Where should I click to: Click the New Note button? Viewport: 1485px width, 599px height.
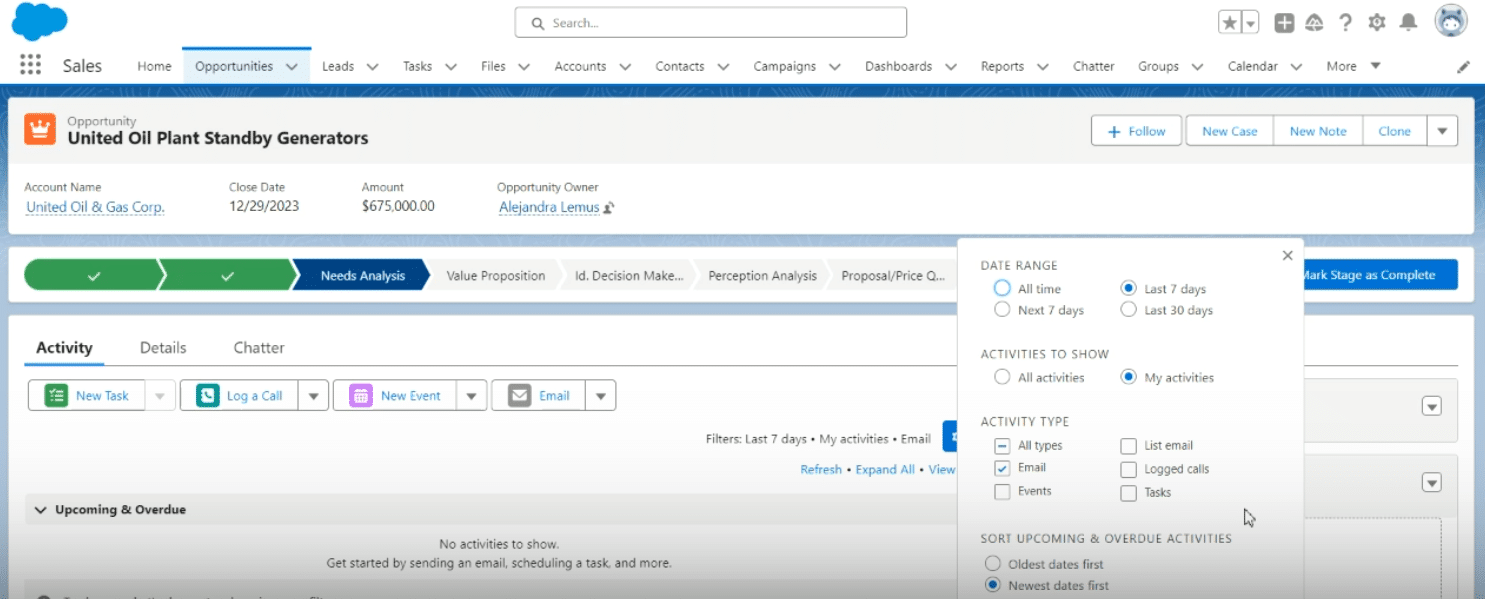1318,131
